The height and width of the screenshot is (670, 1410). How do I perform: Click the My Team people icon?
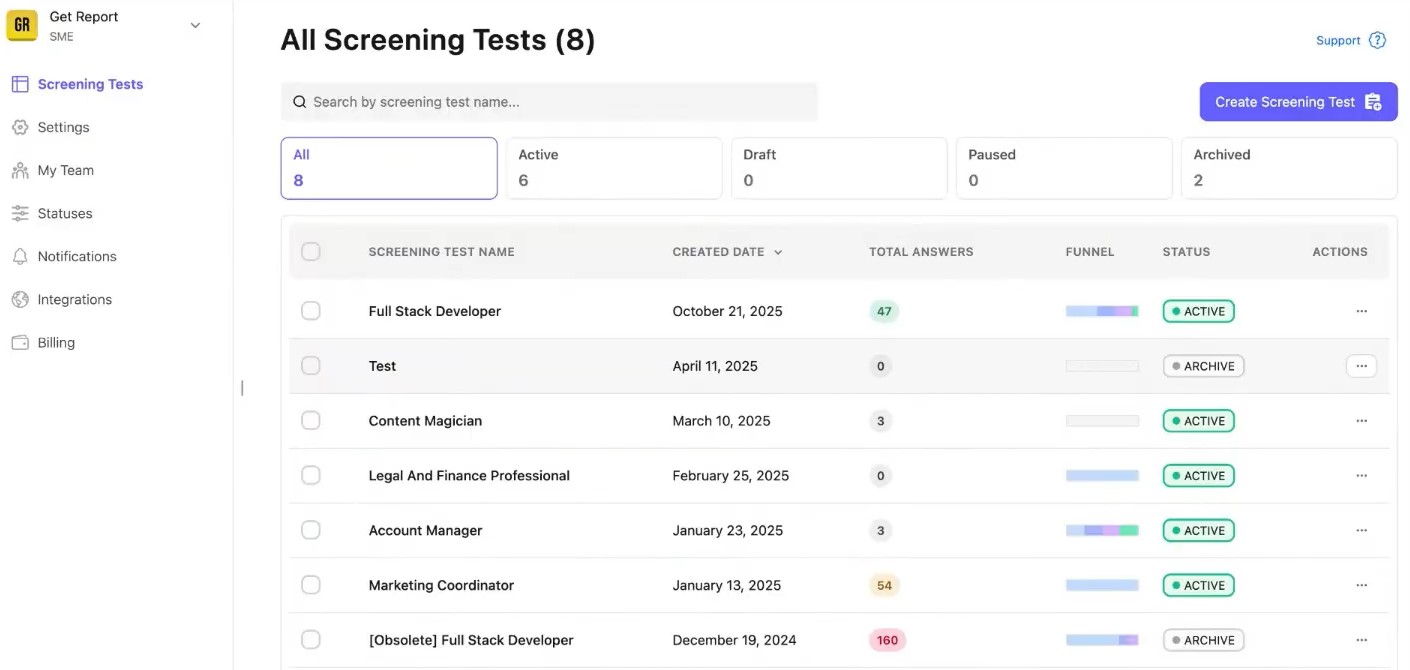coord(20,170)
